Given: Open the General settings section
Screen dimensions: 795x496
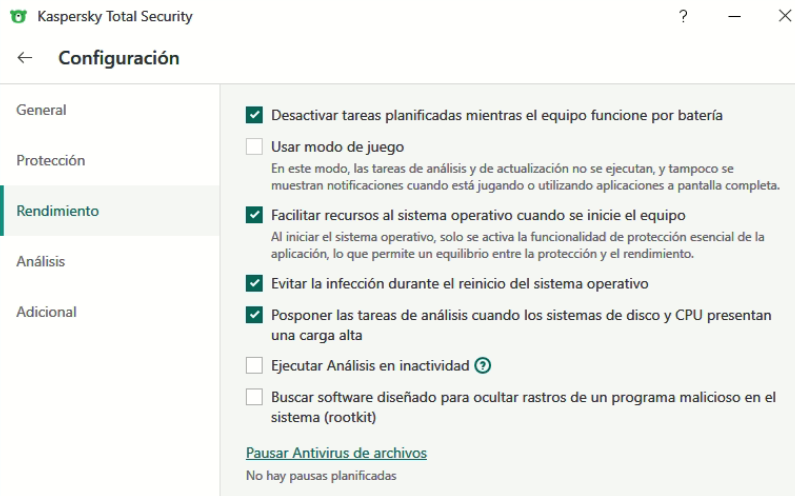Looking at the screenshot, I should (x=41, y=110).
